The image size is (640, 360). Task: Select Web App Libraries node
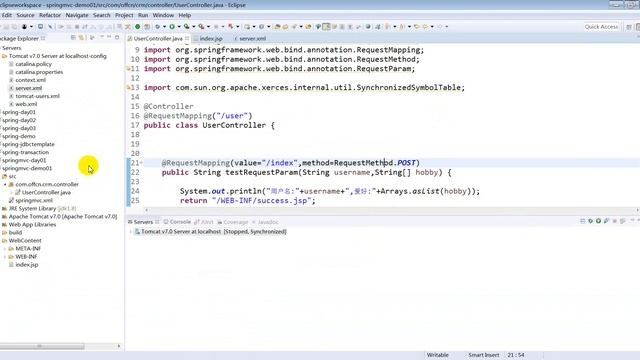coord(32,224)
